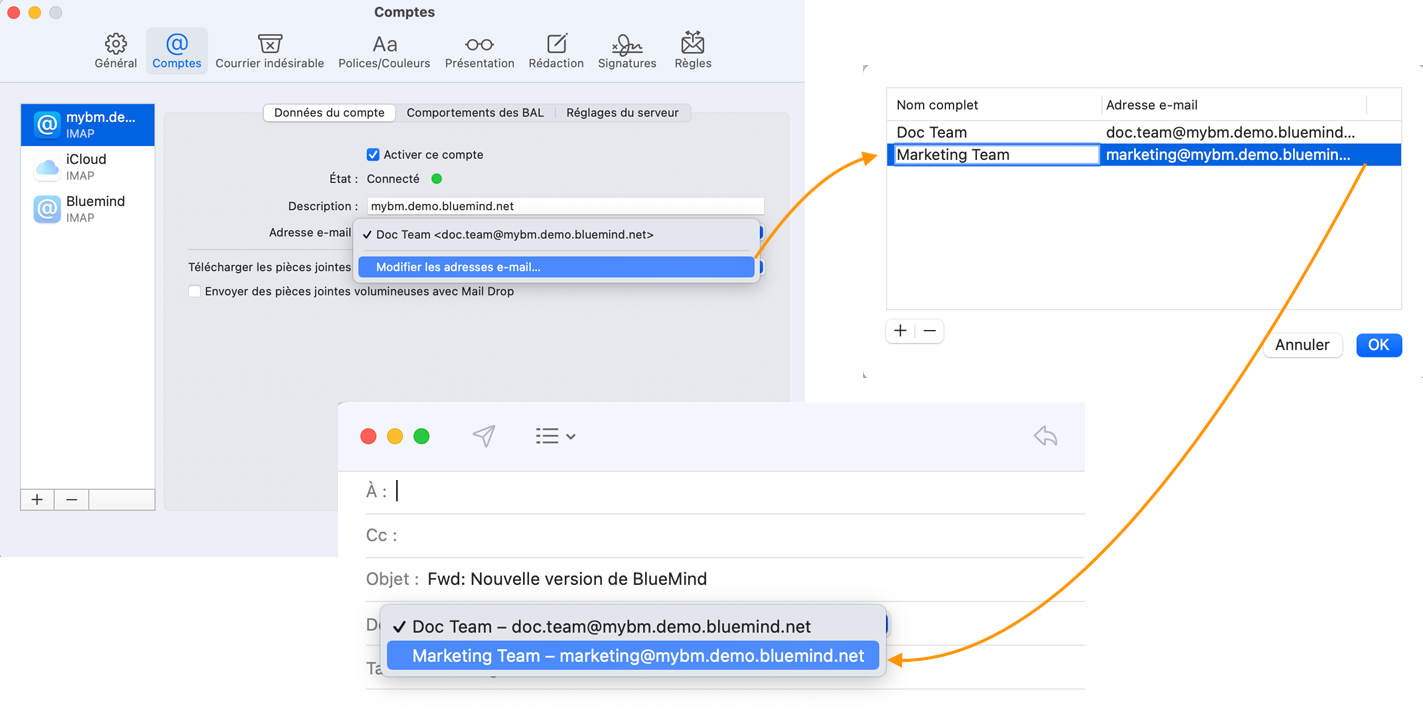Uncheck Activer ce compte checkbox

373,155
